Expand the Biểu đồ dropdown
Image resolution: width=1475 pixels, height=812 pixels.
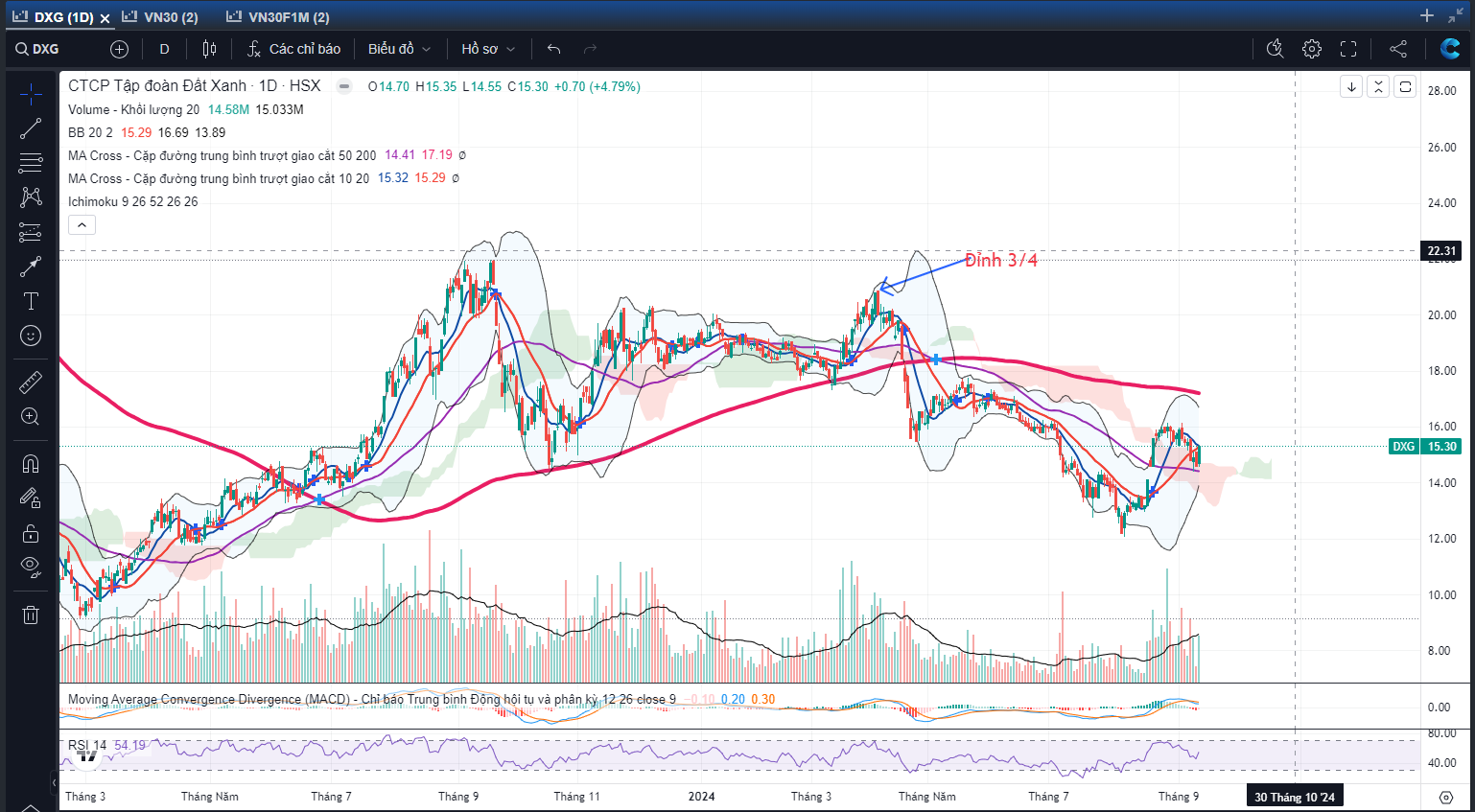click(x=399, y=49)
